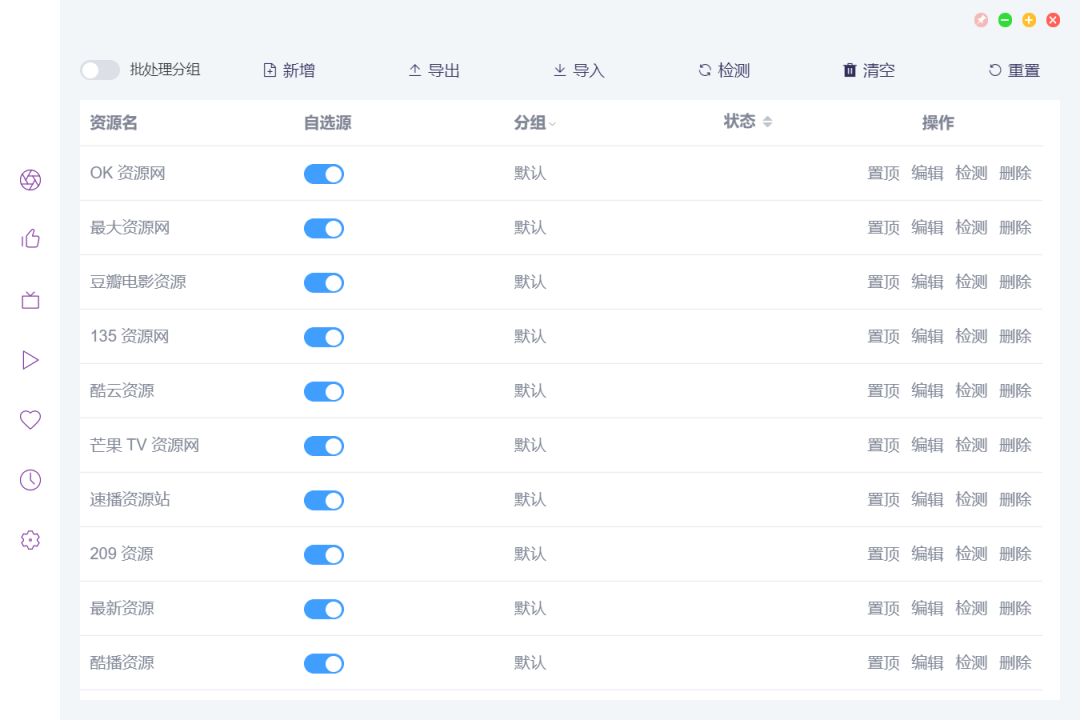The height and width of the screenshot is (720, 1080).
Task: Open history via clock sidebar icon
Action: [x=30, y=480]
